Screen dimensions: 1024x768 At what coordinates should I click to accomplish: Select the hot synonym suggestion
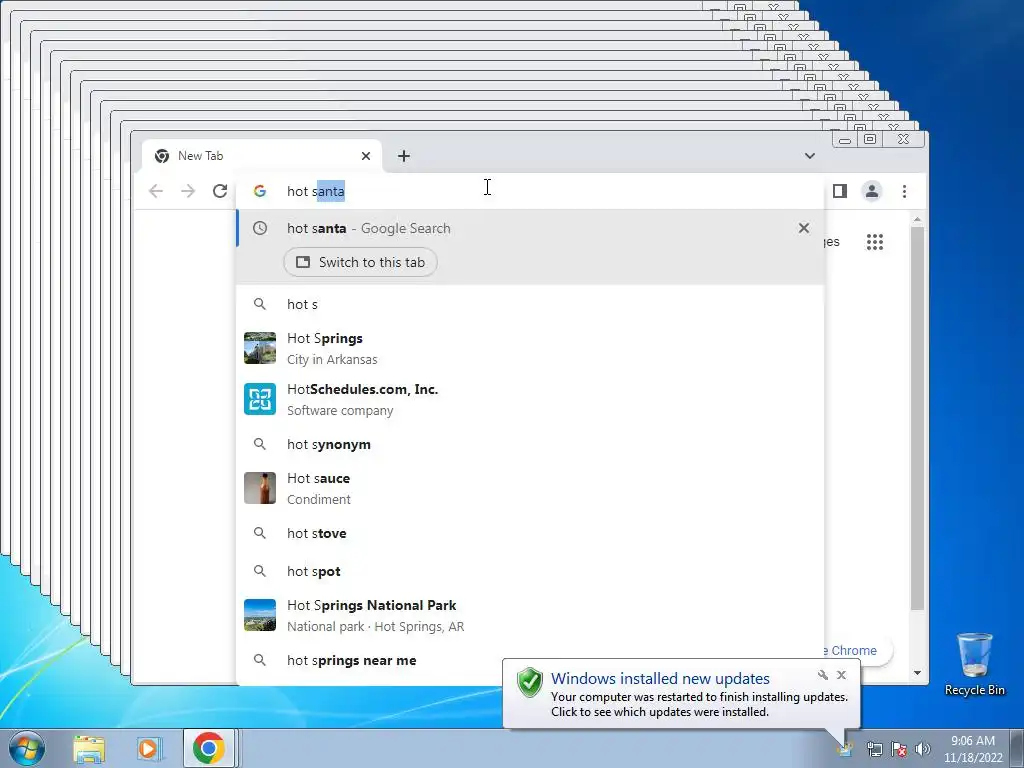click(530, 444)
